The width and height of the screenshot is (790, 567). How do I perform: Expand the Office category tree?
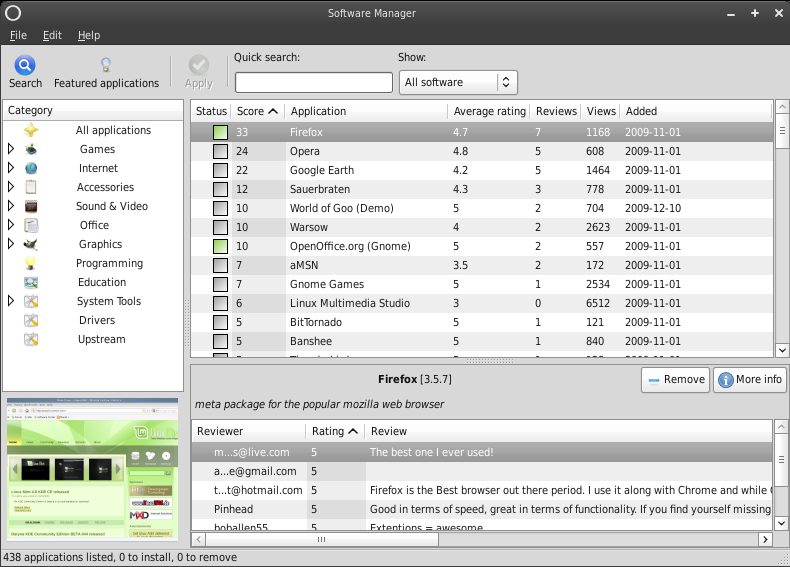tap(11, 225)
